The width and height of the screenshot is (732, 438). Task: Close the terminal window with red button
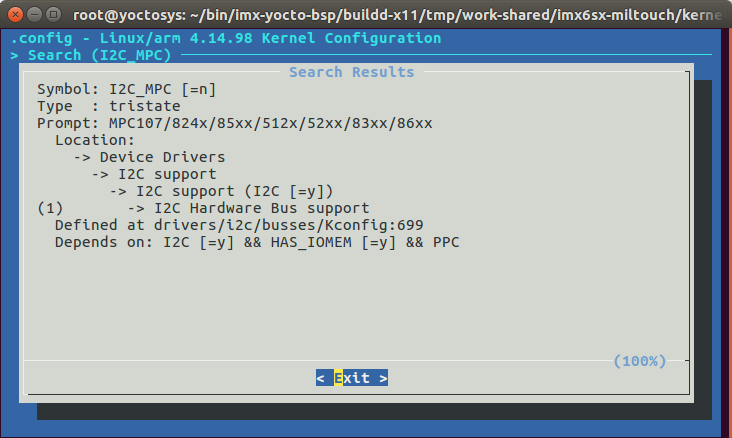point(15,14)
